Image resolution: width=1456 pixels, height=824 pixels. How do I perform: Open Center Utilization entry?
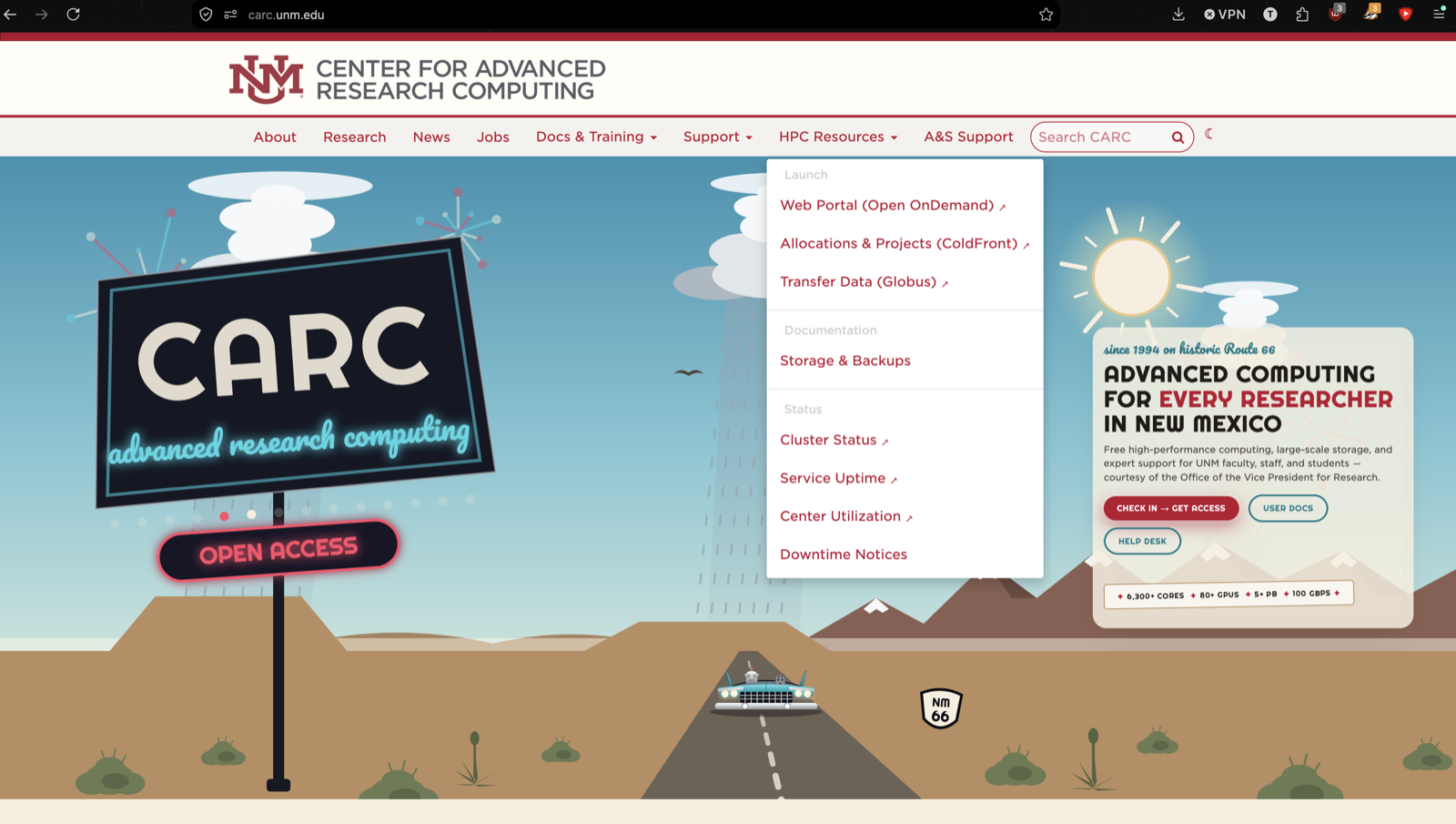[845, 516]
